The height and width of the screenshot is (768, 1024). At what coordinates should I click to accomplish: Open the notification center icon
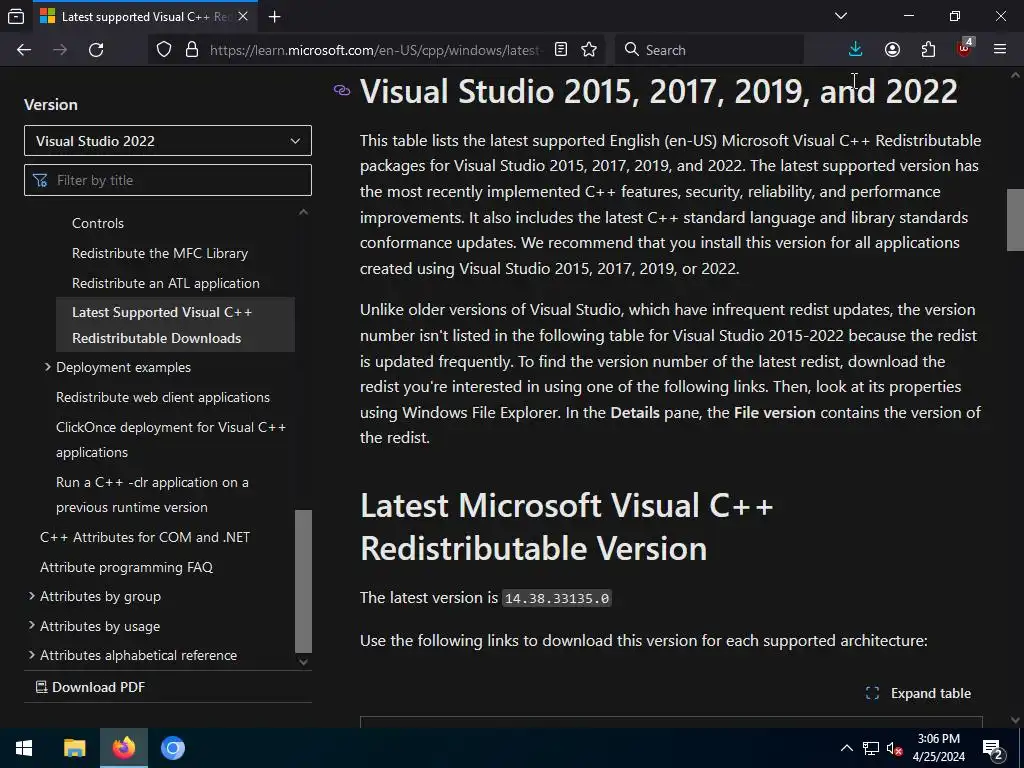click(x=992, y=748)
